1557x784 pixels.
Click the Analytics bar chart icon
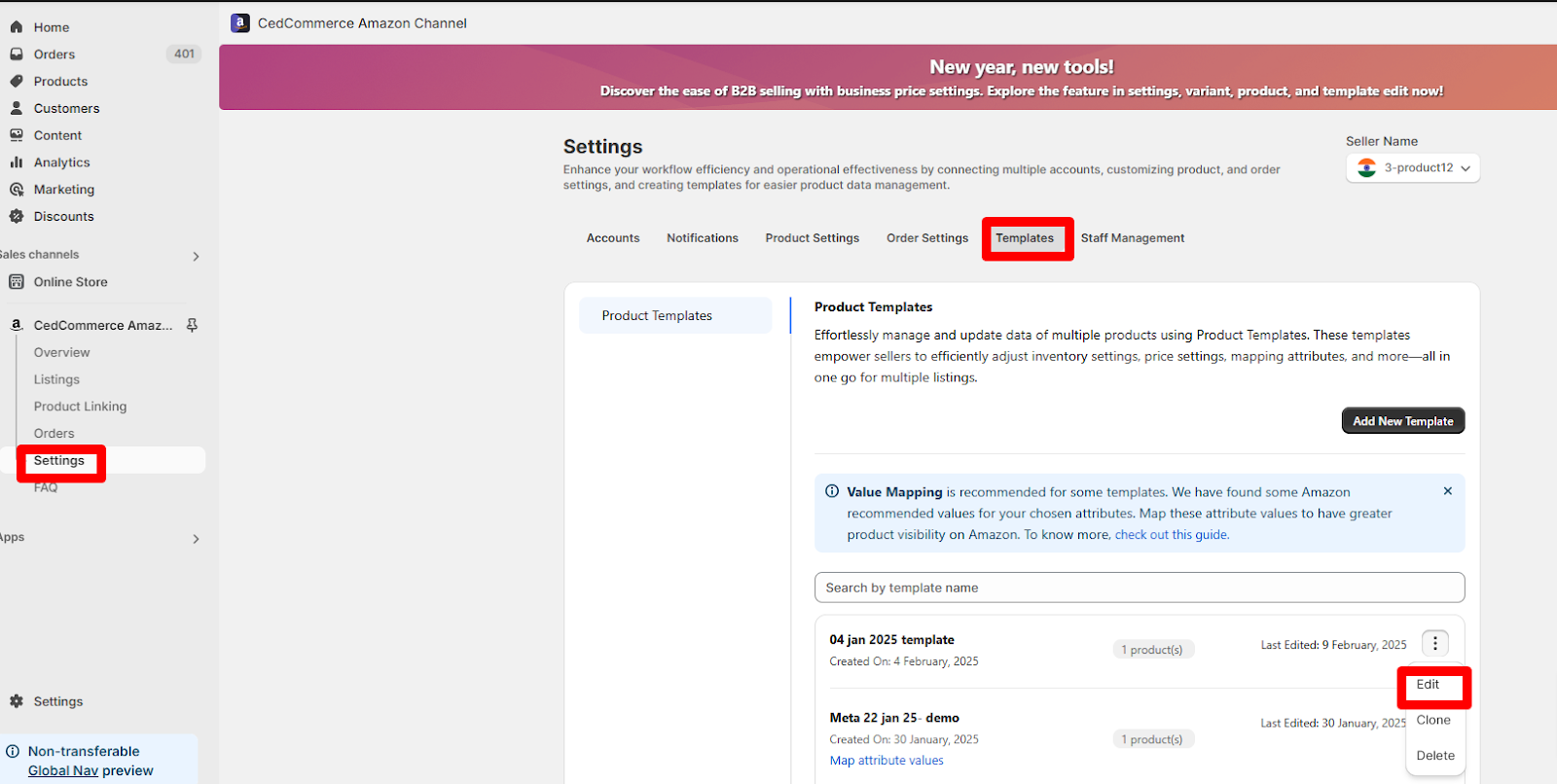click(x=17, y=162)
